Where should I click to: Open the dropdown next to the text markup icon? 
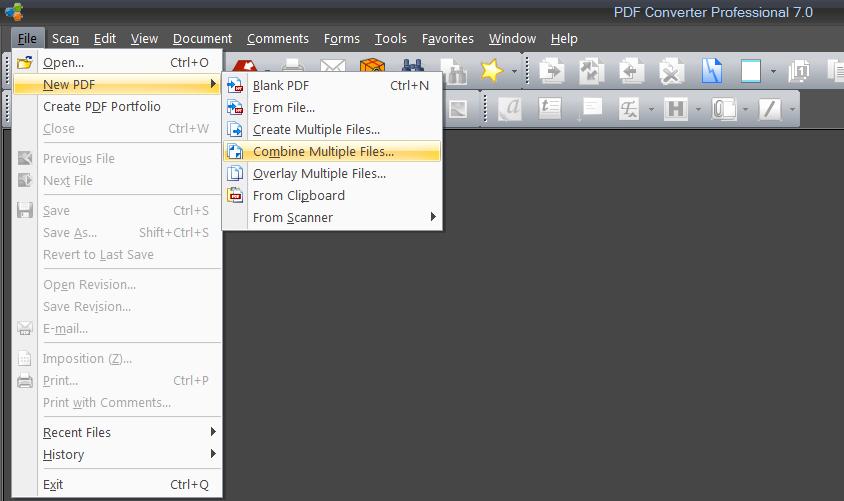pyautogui.click(x=651, y=109)
